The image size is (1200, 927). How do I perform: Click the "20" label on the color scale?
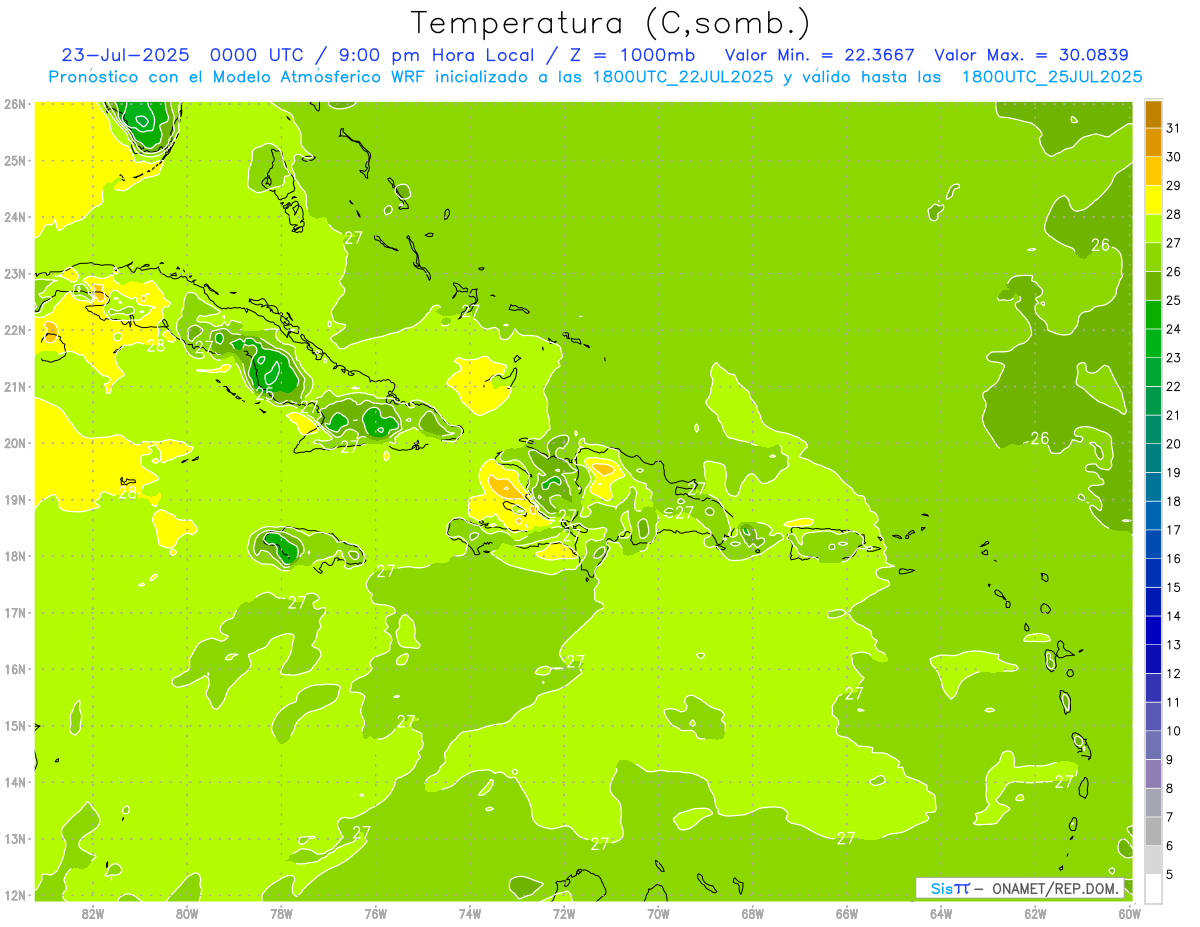1173,444
